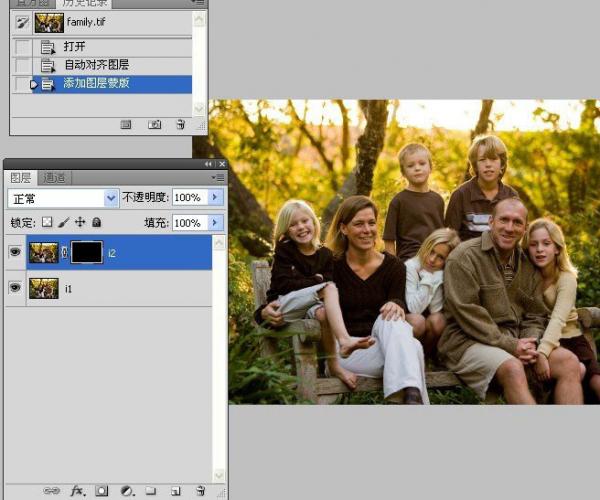Delete current state in History panel trash

[x=181, y=124]
